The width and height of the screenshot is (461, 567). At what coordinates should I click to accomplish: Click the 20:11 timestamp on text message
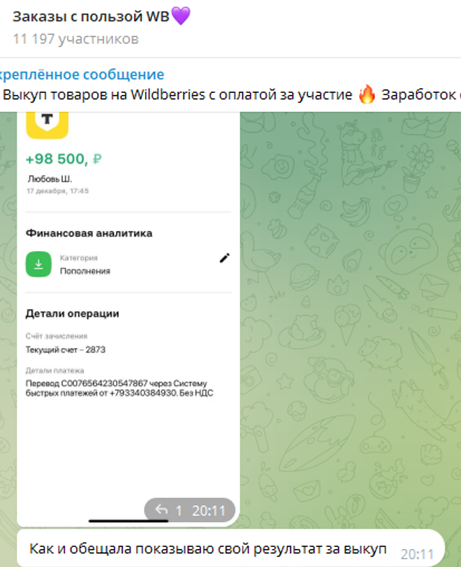(x=417, y=554)
